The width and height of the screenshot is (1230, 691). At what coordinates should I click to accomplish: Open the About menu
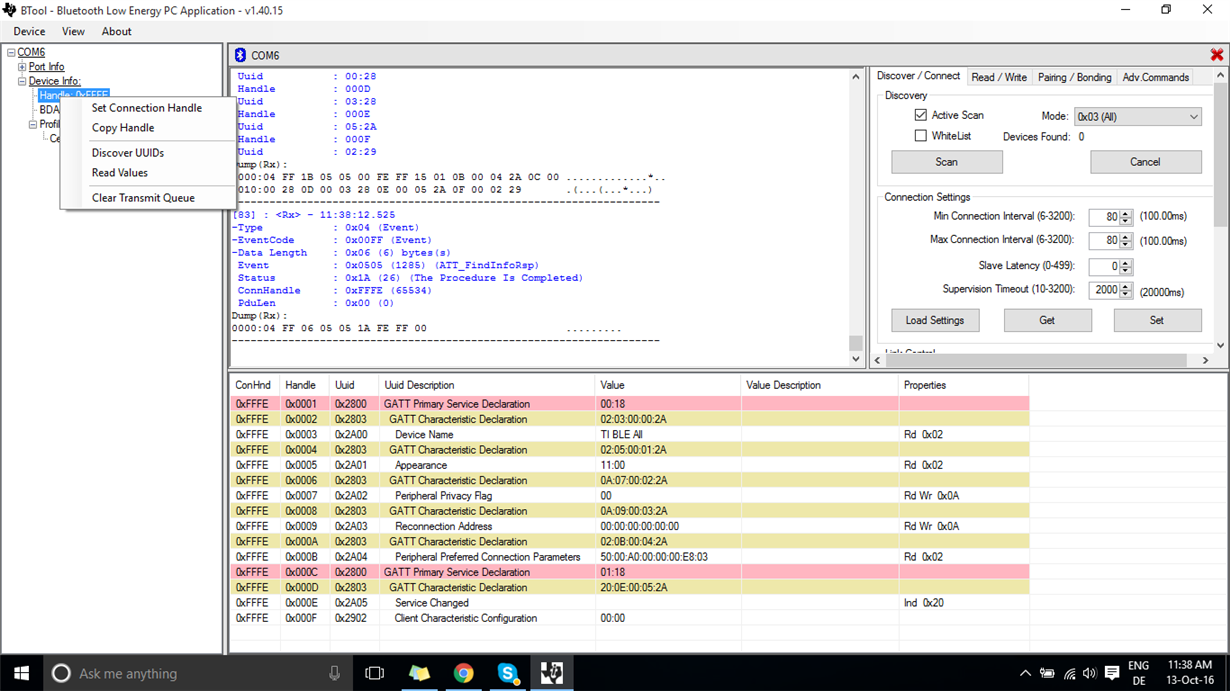116,31
